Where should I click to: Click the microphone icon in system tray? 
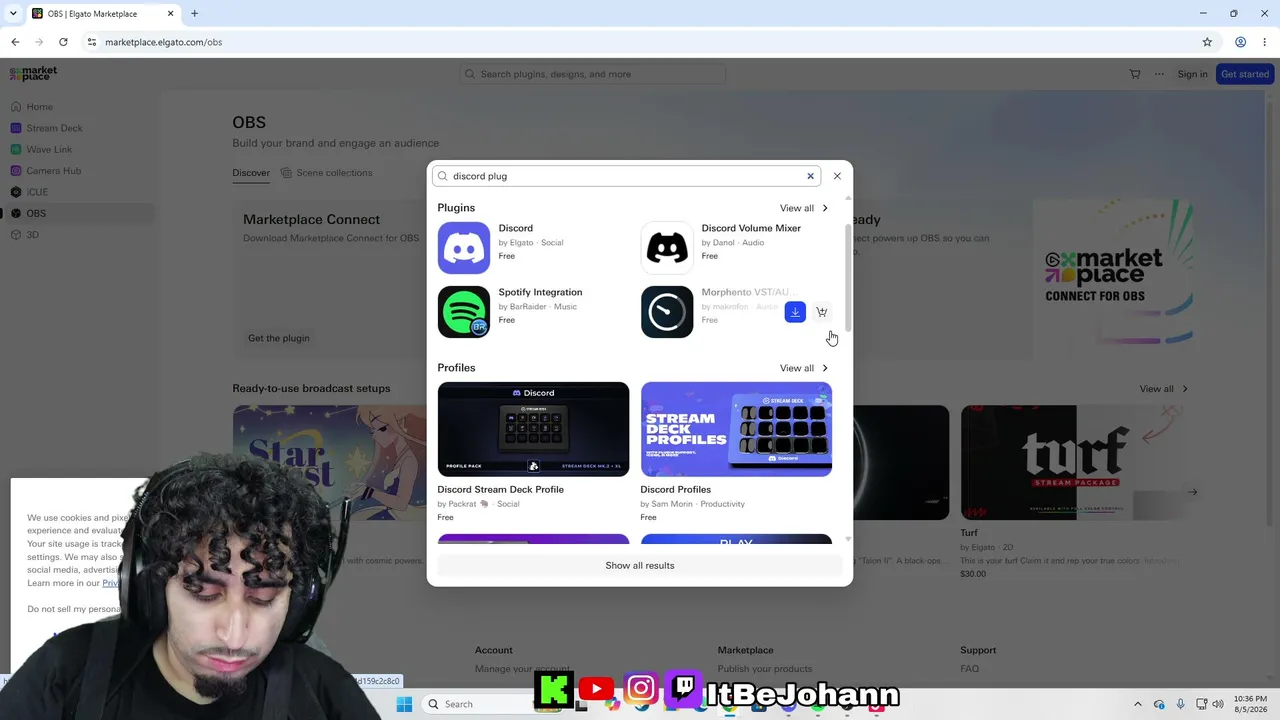pos(1180,704)
